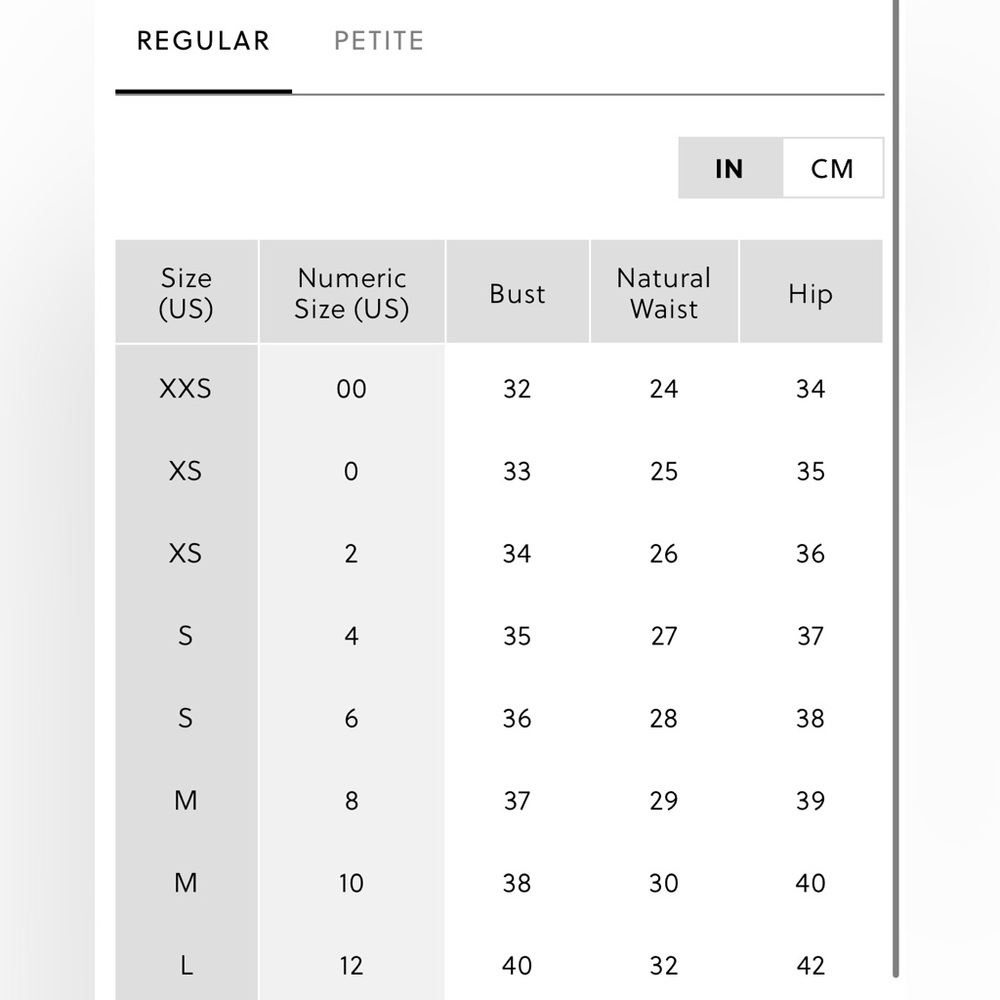Click numeric size 12 cell
Screen dimensions: 1000x1000
[x=351, y=966]
